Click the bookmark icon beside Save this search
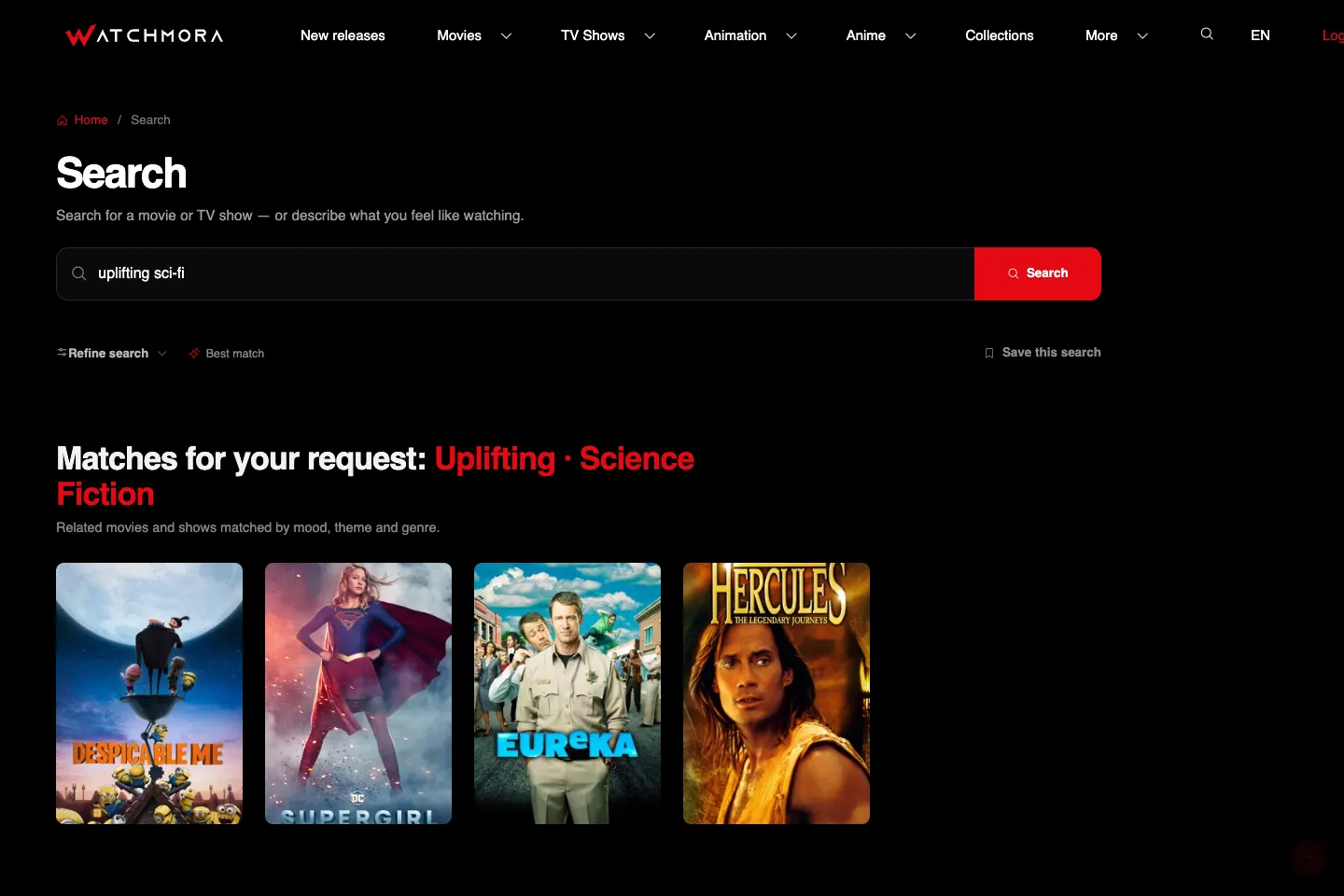 [989, 353]
